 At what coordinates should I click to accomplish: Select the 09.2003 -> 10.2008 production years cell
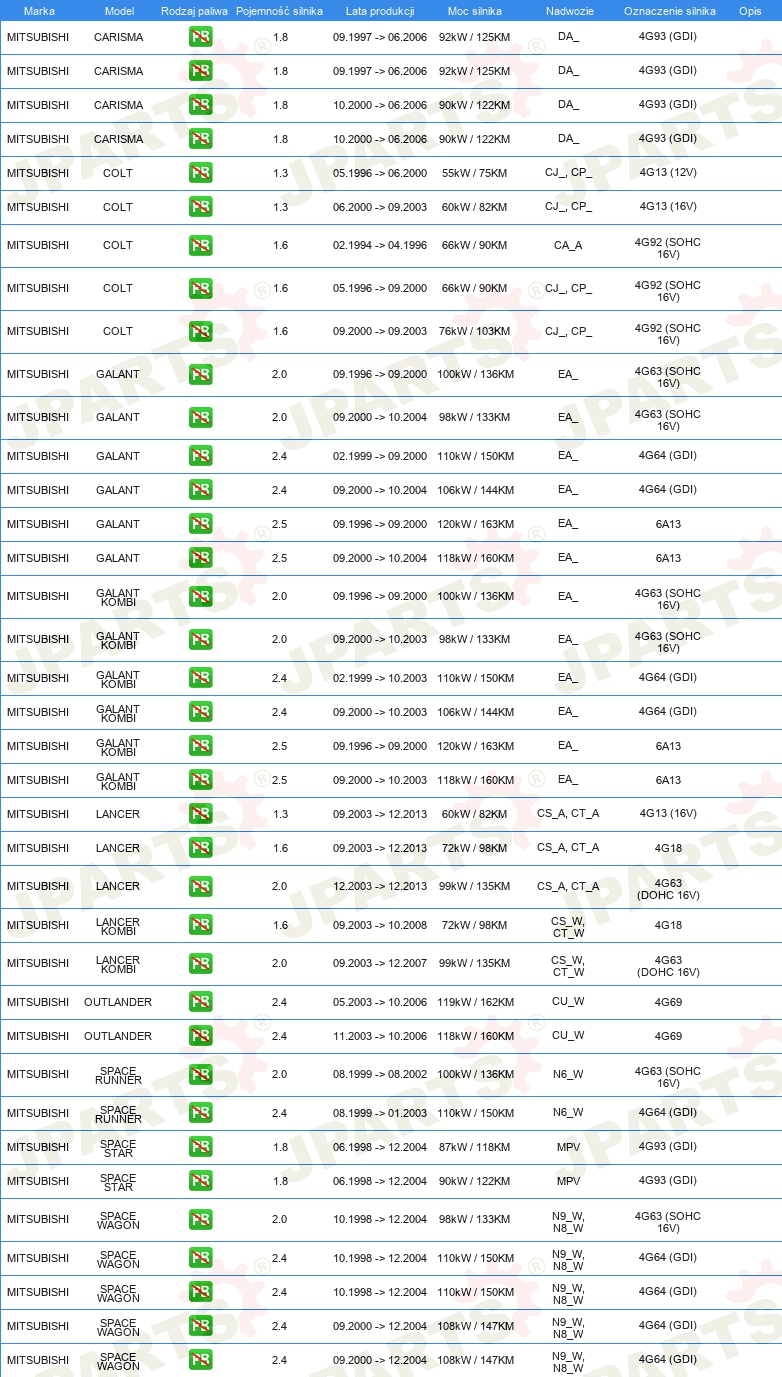pos(380,925)
